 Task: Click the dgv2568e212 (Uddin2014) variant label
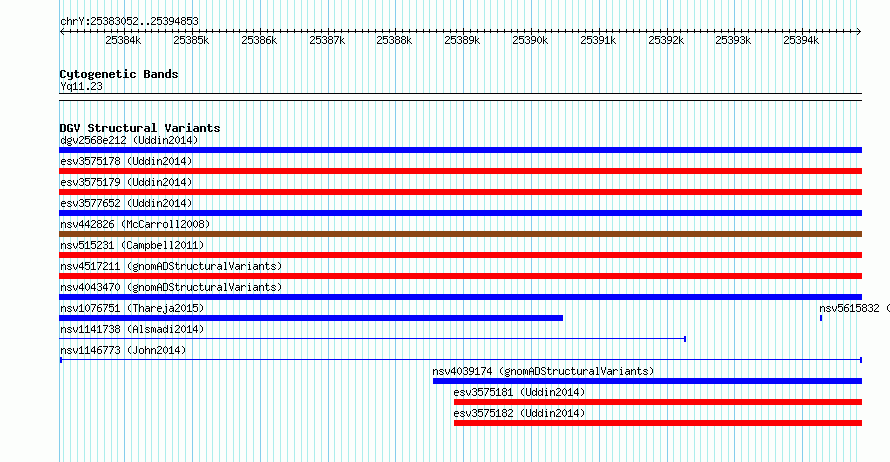click(129, 140)
